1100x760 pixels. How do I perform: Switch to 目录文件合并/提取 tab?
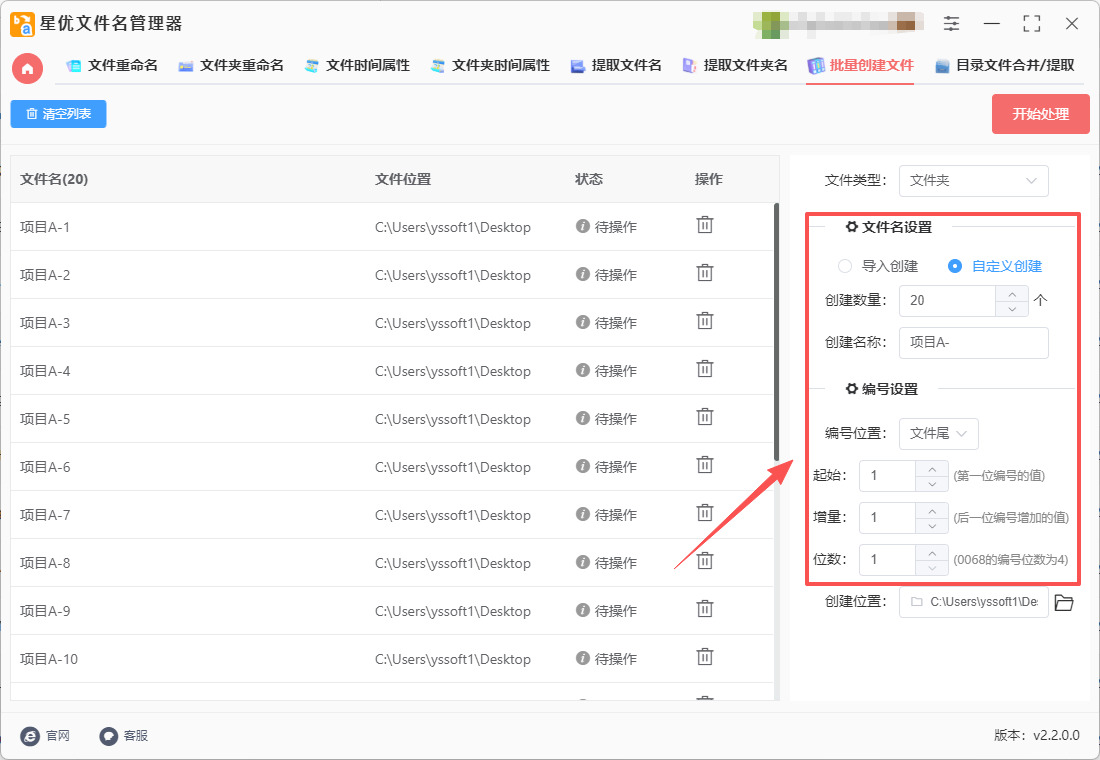1005,66
